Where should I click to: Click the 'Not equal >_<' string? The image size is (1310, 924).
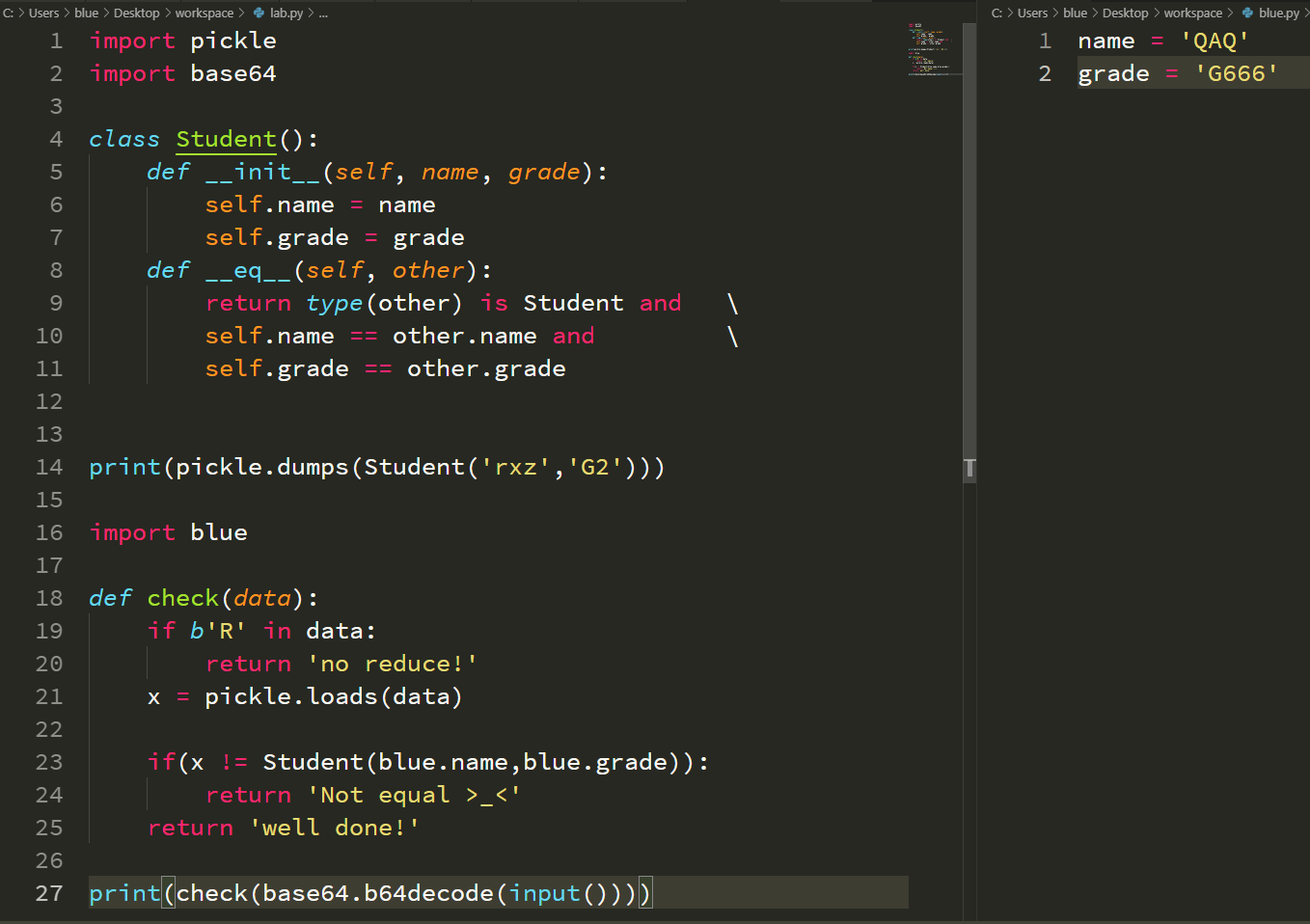[x=415, y=795]
